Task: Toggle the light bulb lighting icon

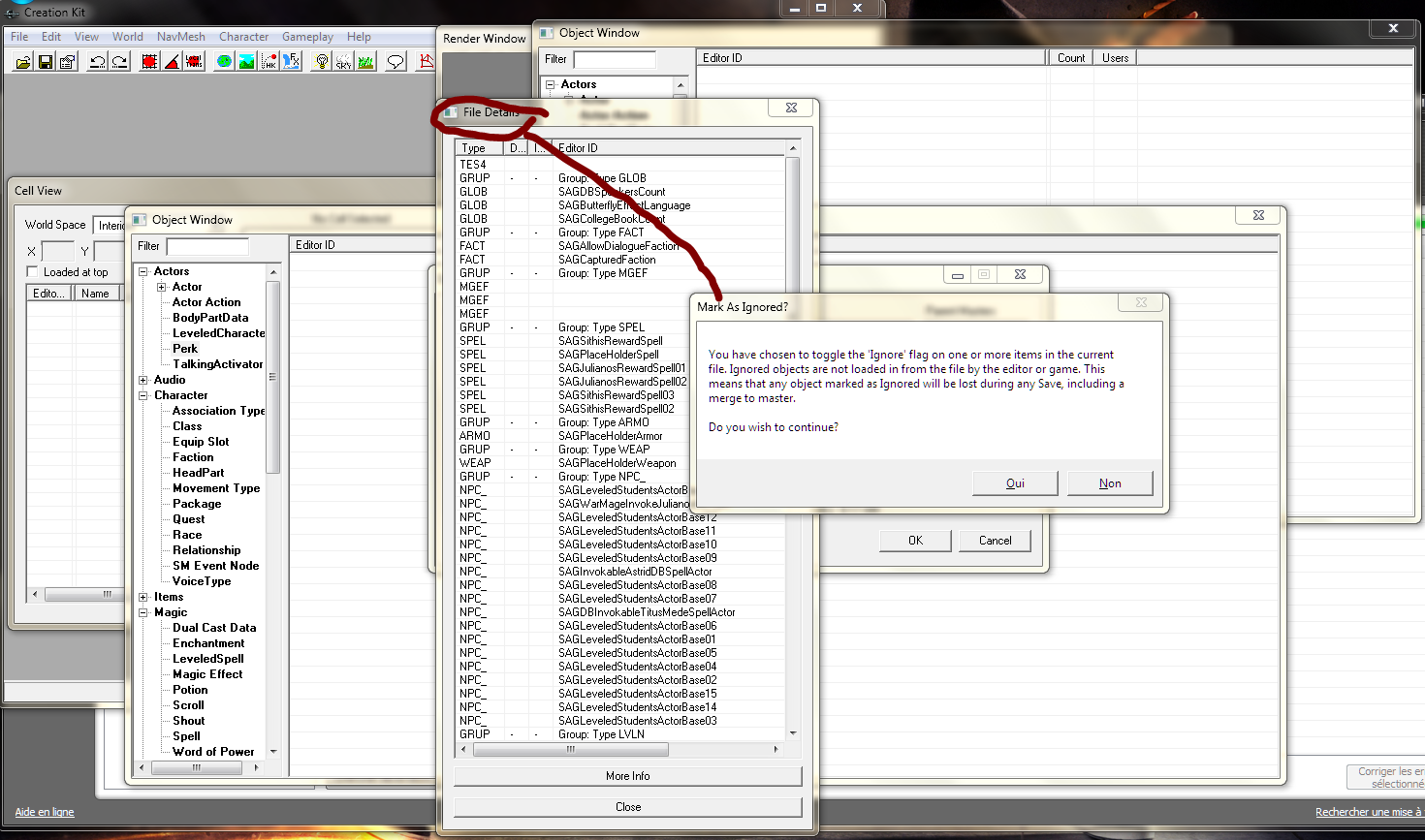Action: coord(322,62)
